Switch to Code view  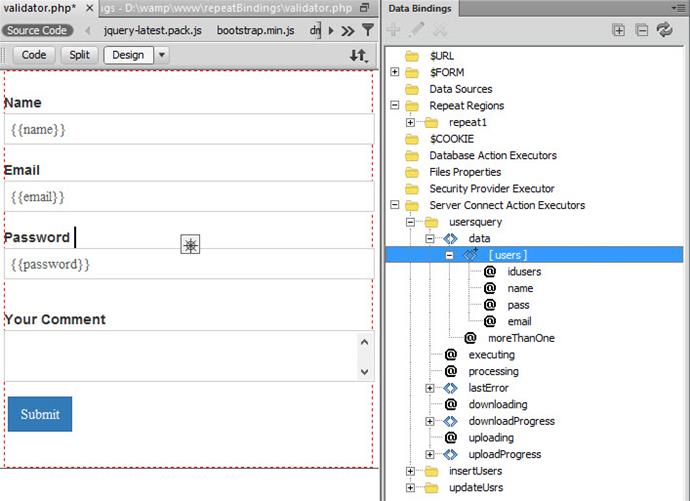(x=34, y=55)
